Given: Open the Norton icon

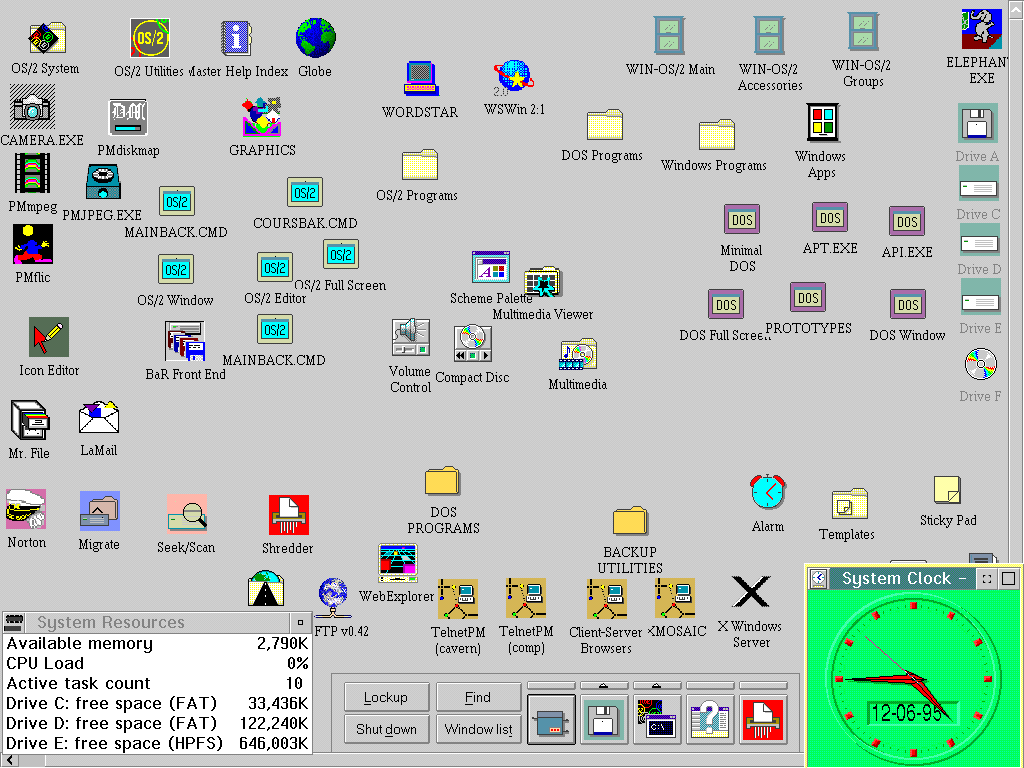Looking at the screenshot, I should 26,509.
